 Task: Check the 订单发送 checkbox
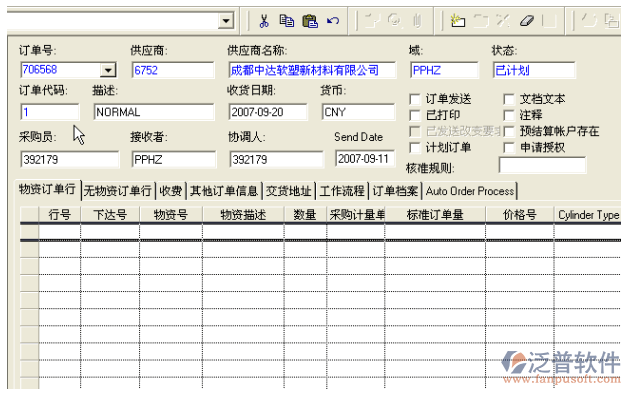click(x=414, y=99)
